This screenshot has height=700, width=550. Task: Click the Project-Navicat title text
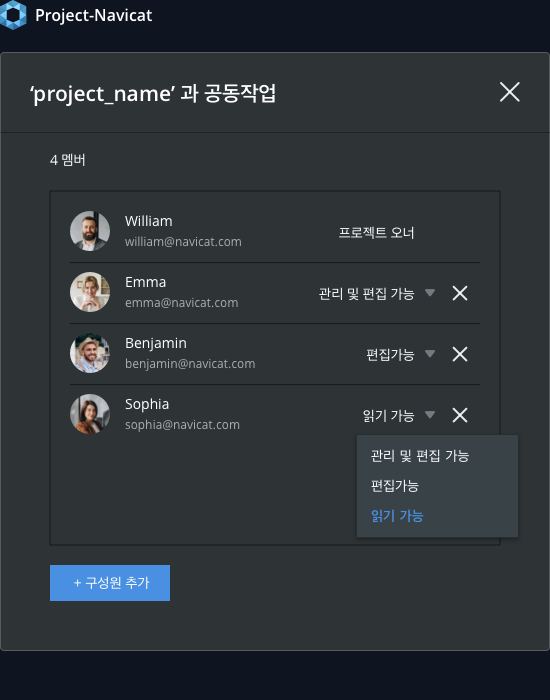click(x=94, y=15)
